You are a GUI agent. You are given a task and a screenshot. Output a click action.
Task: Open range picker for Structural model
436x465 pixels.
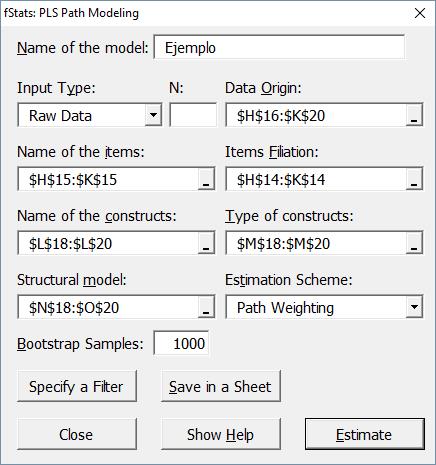pyautogui.click(x=206, y=307)
